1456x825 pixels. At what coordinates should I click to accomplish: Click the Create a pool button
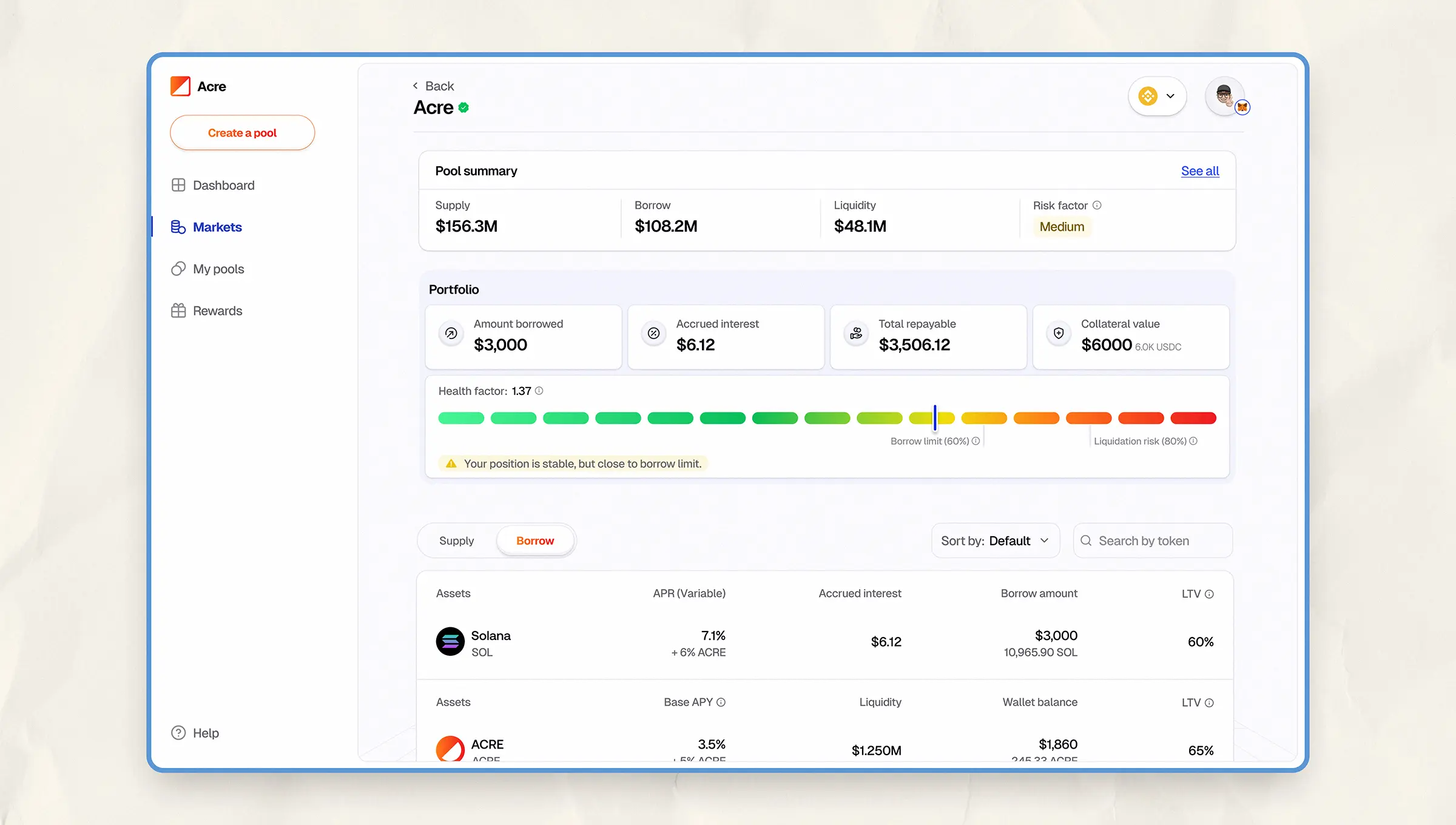tap(242, 133)
